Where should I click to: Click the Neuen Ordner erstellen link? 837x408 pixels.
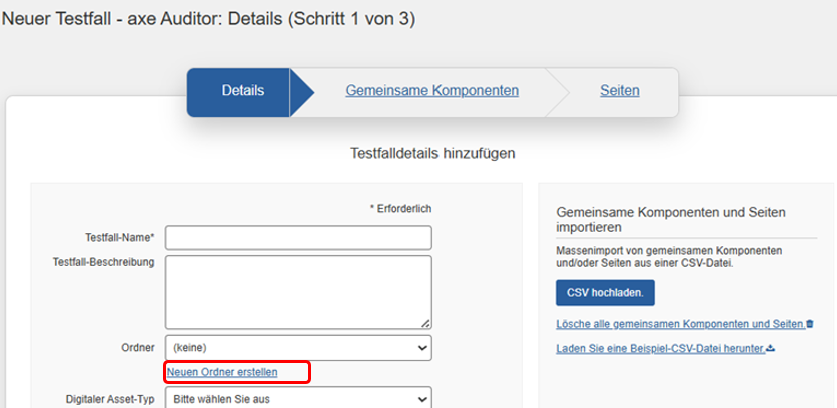[x=222, y=372]
